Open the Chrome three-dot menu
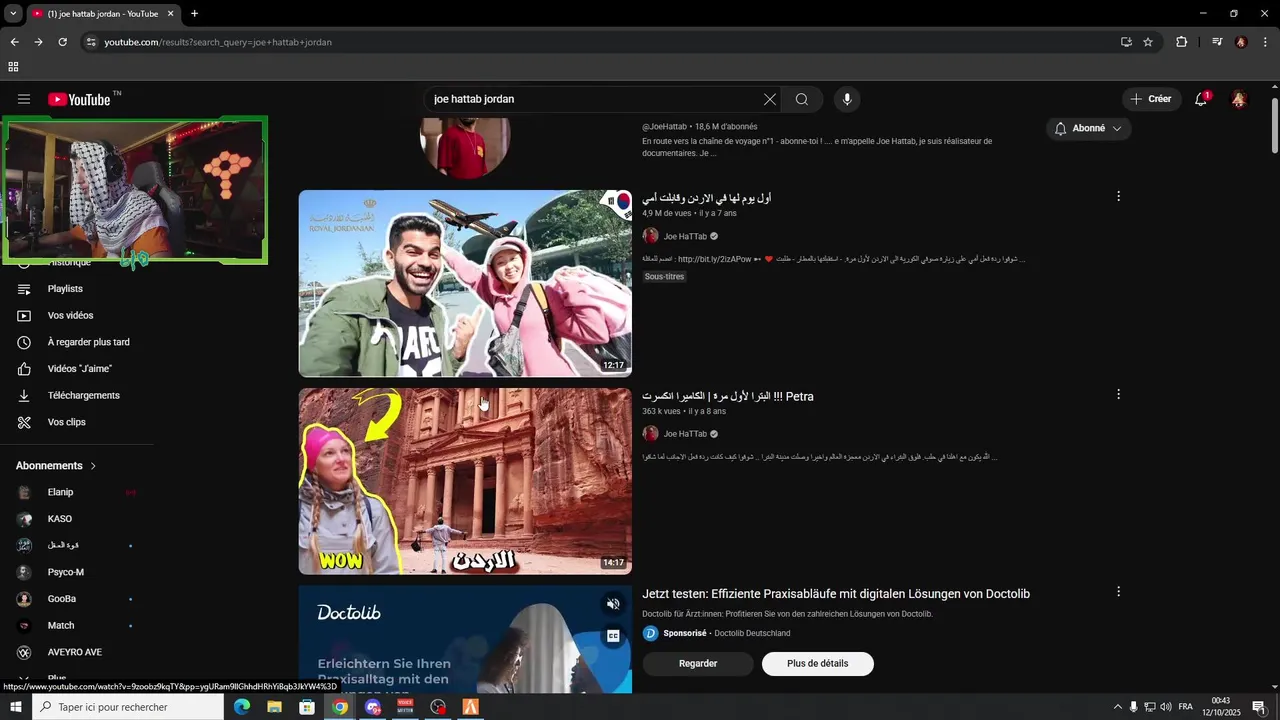This screenshot has height=720, width=1280. (x=1266, y=42)
